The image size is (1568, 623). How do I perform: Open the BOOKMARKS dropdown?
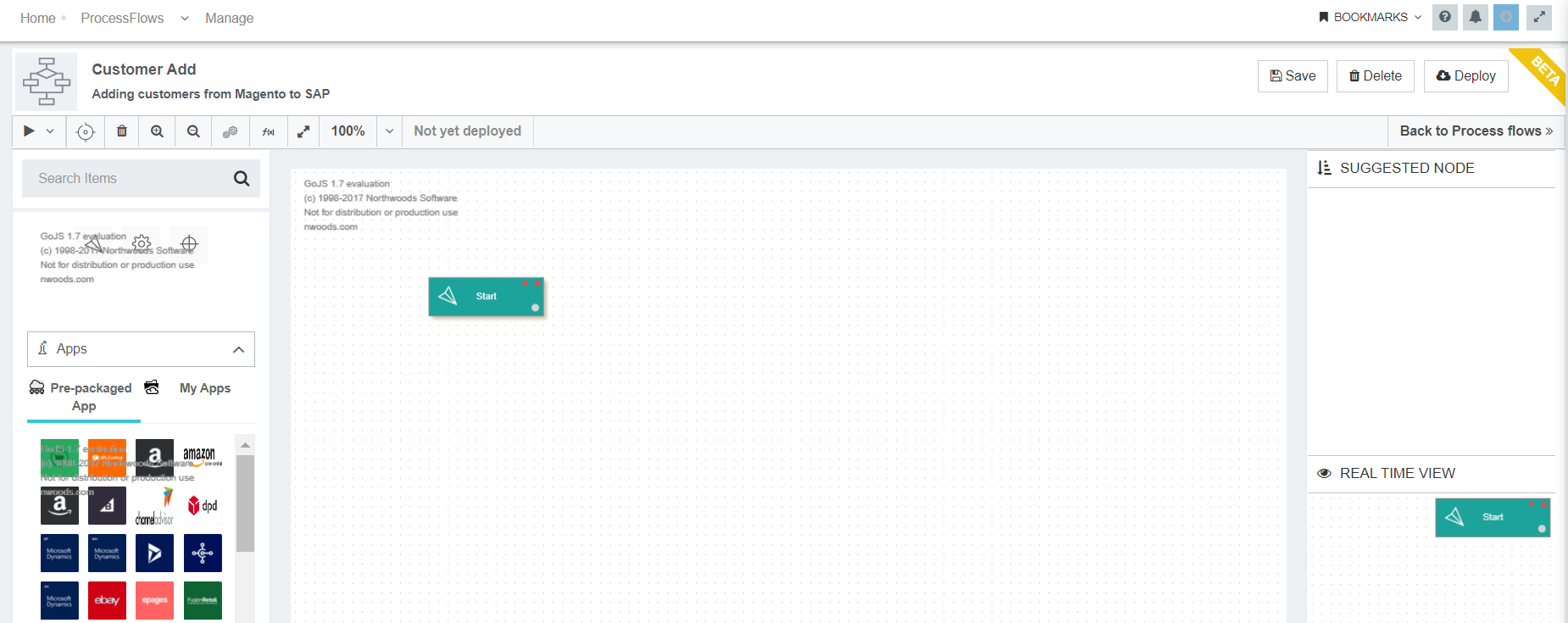(x=1370, y=17)
